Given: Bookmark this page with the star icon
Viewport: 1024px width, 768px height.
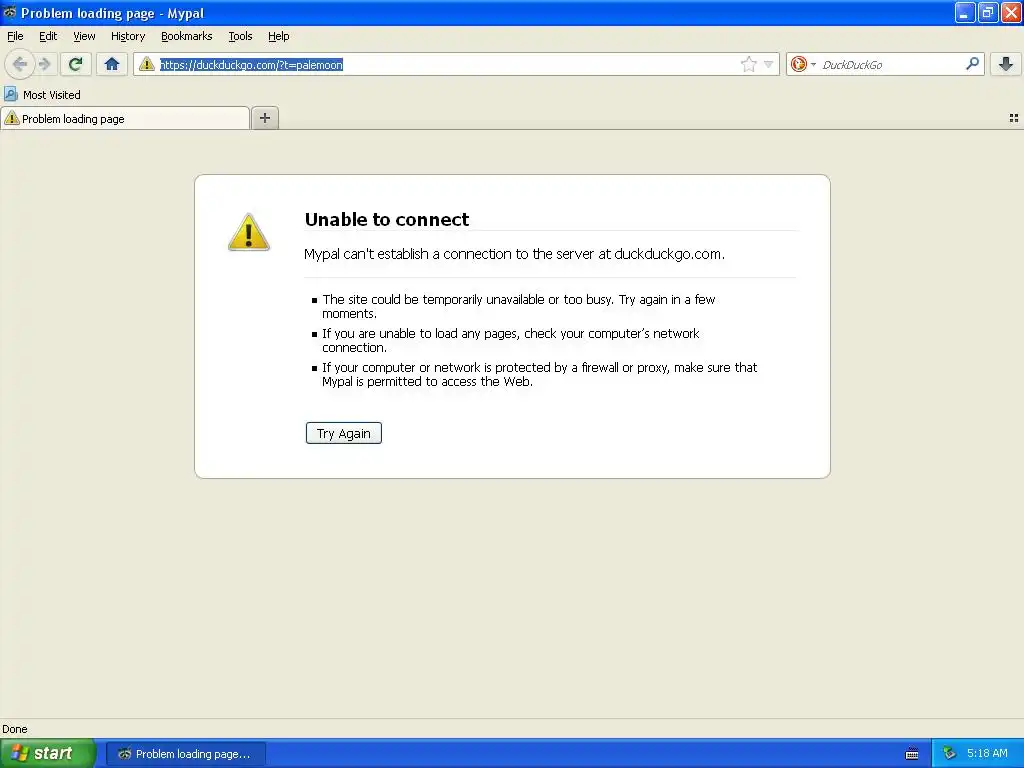Looking at the screenshot, I should coord(748,64).
